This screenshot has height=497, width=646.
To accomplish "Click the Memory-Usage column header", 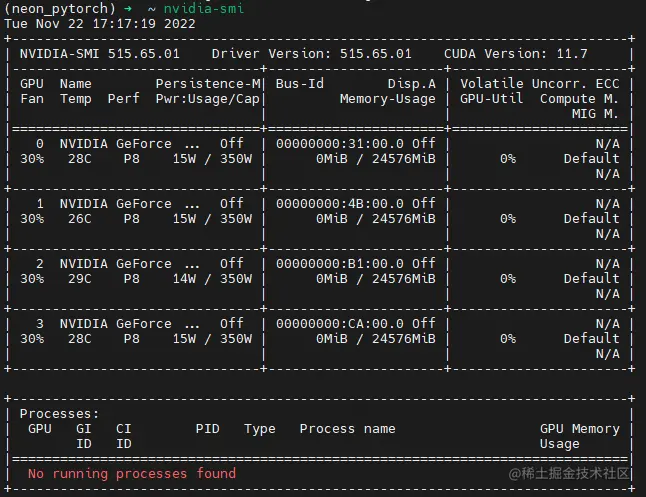I will pos(388,99).
